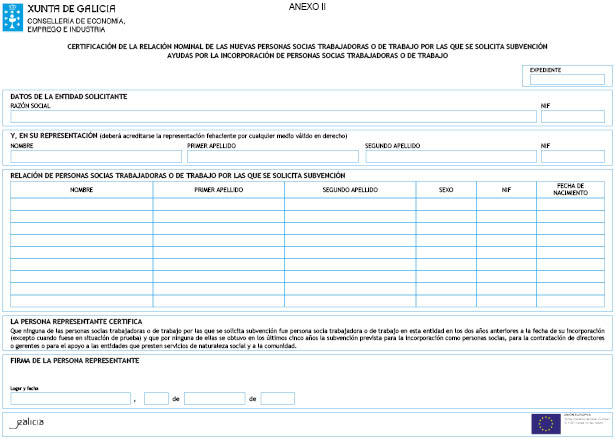Click first row NIF cell in table

[x=507, y=204]
